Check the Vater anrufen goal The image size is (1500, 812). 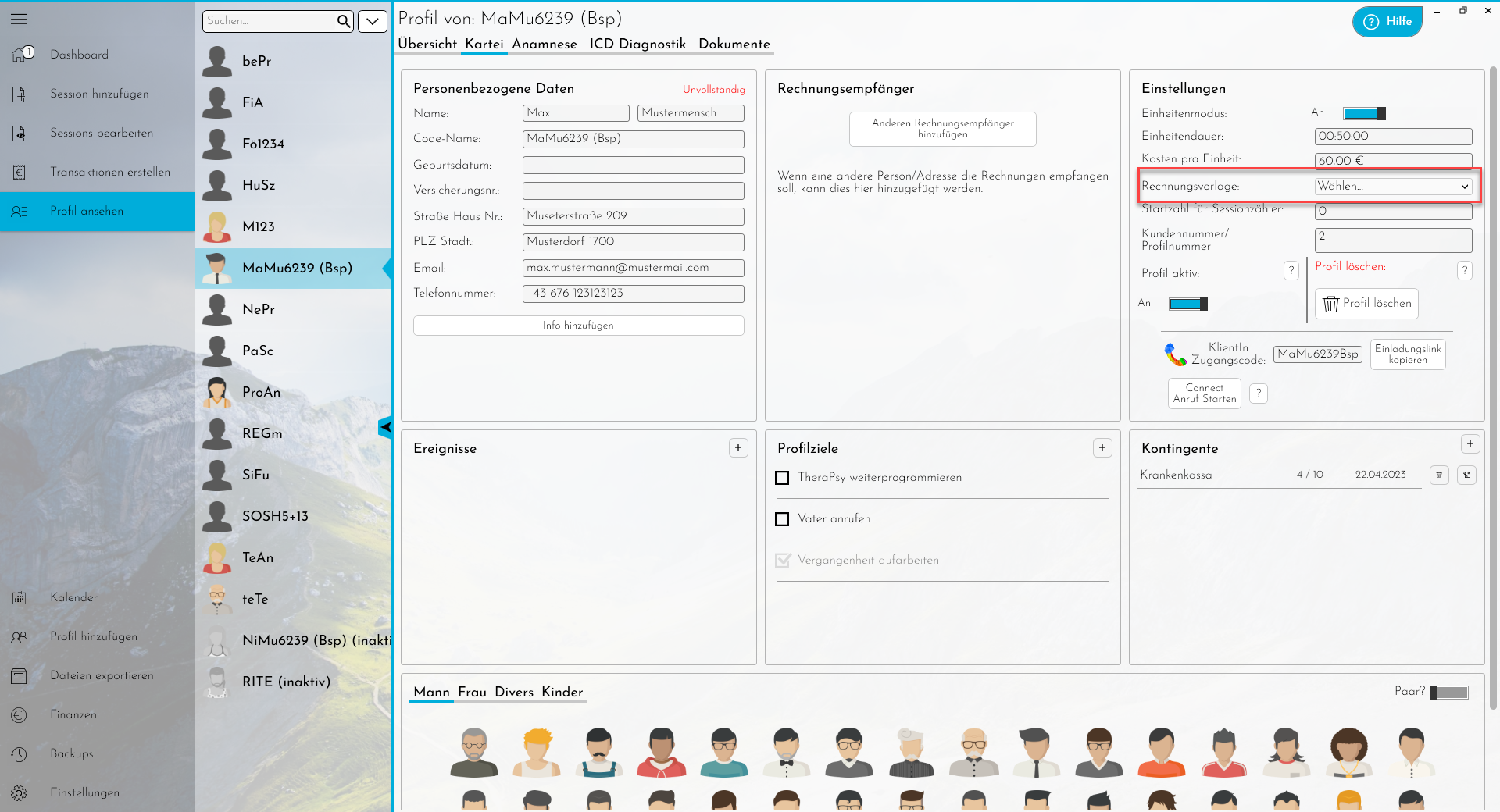(x=782, y=519)
